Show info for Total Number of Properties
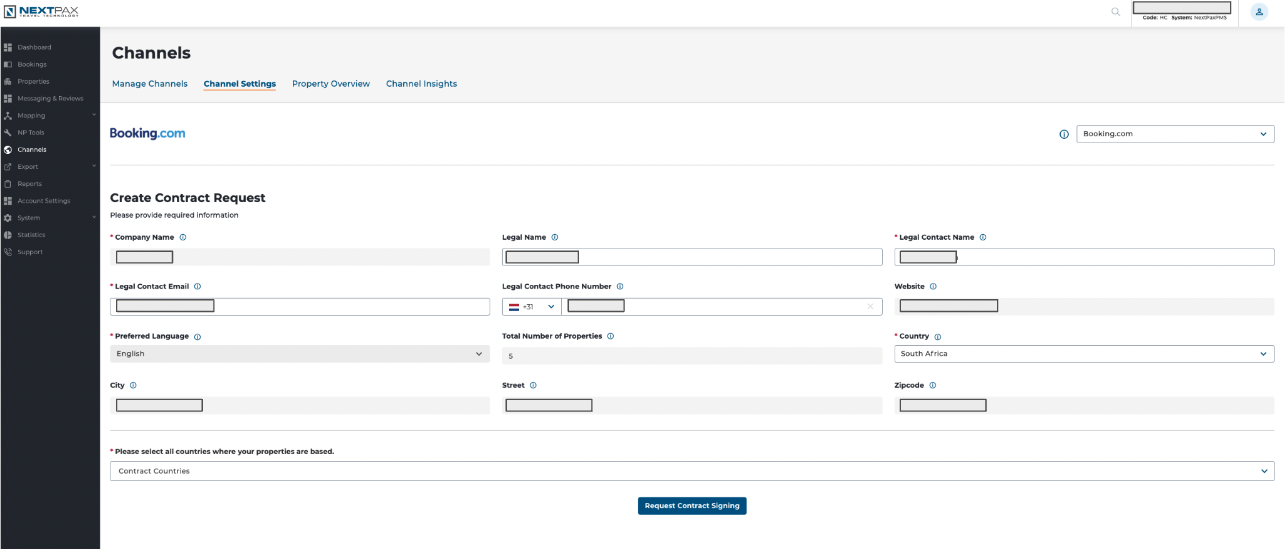Image resolution: width=1288 pixels, height=549 pixels. point(611,336)
